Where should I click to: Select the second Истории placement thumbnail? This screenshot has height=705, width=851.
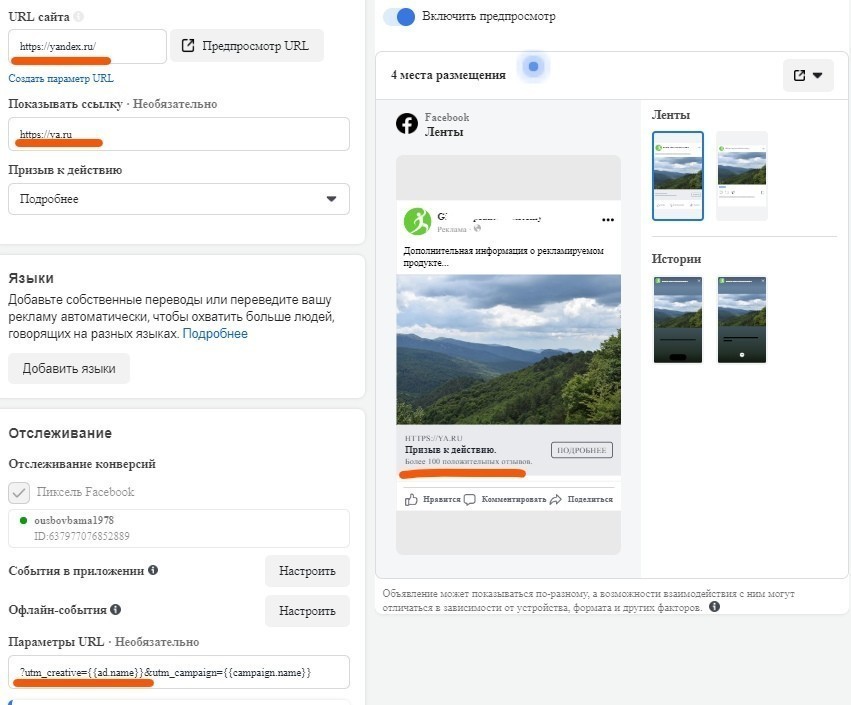point(741,320)
